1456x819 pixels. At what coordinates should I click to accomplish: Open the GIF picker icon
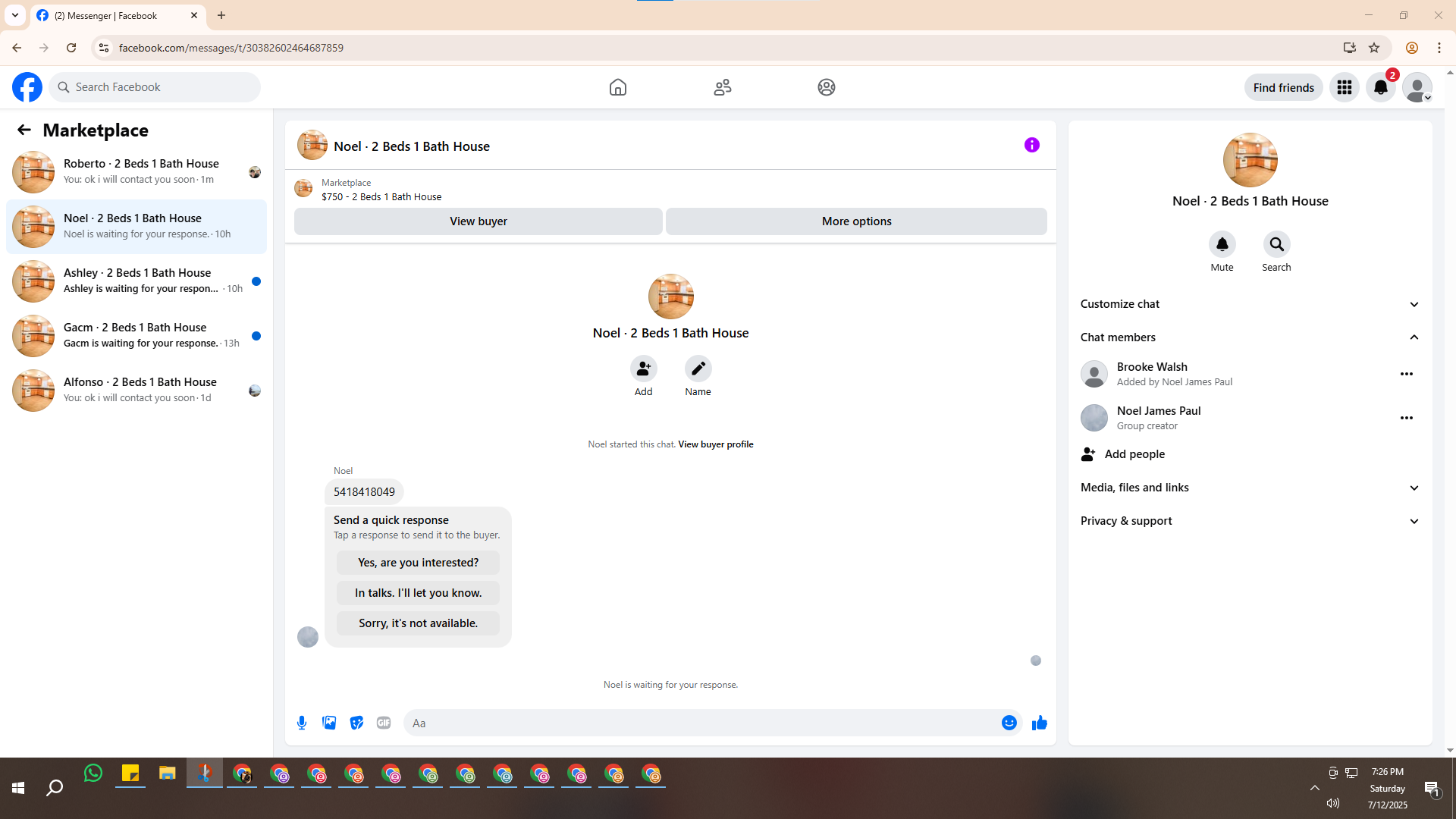384,723
